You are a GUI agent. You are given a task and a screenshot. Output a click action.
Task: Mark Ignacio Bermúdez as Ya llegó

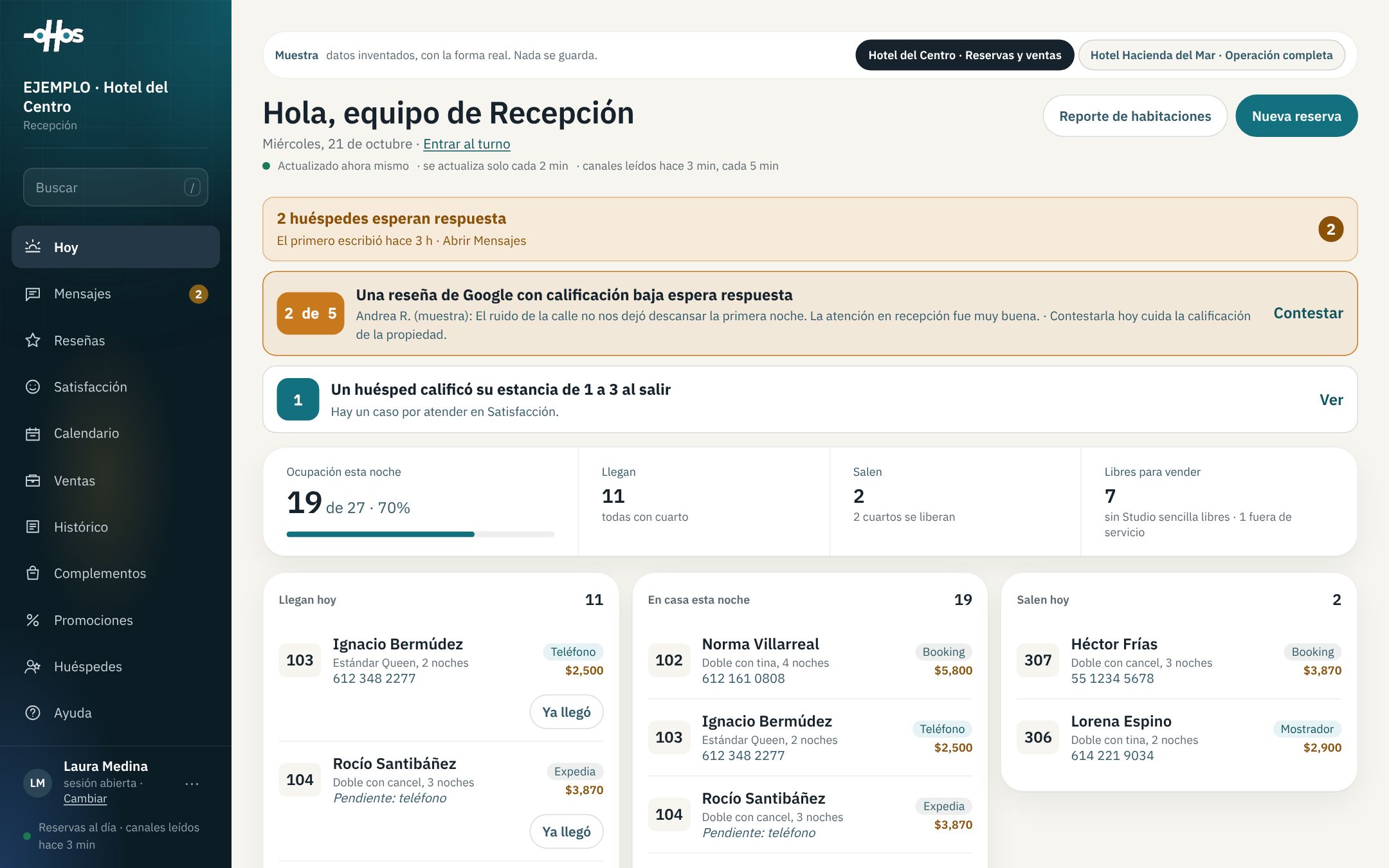coord(567,712)
